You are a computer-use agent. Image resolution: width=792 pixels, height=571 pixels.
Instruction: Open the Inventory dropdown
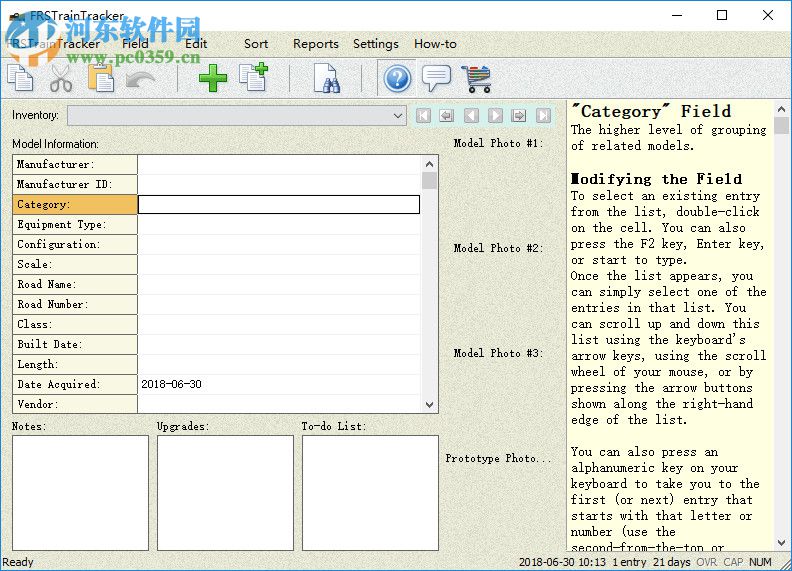(236, 116)
